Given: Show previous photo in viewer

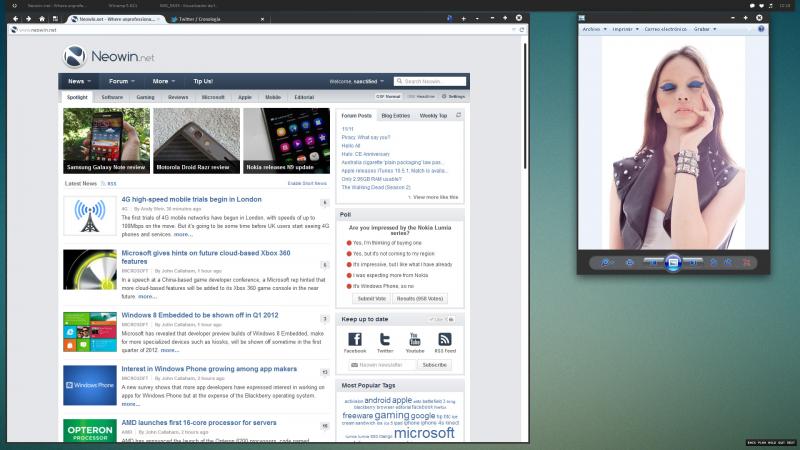Looking at the screenshot, I should tap(653, 262).
